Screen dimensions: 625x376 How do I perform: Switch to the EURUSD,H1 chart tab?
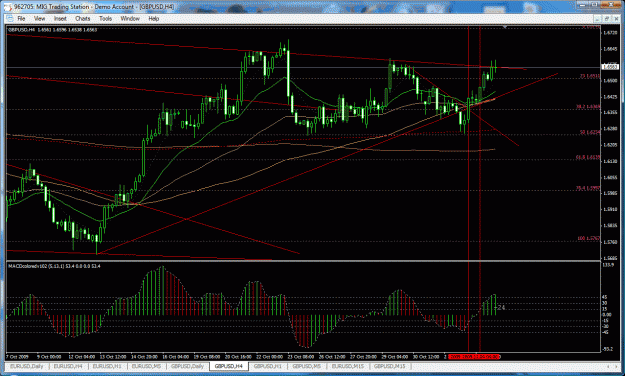pos(107,366)
